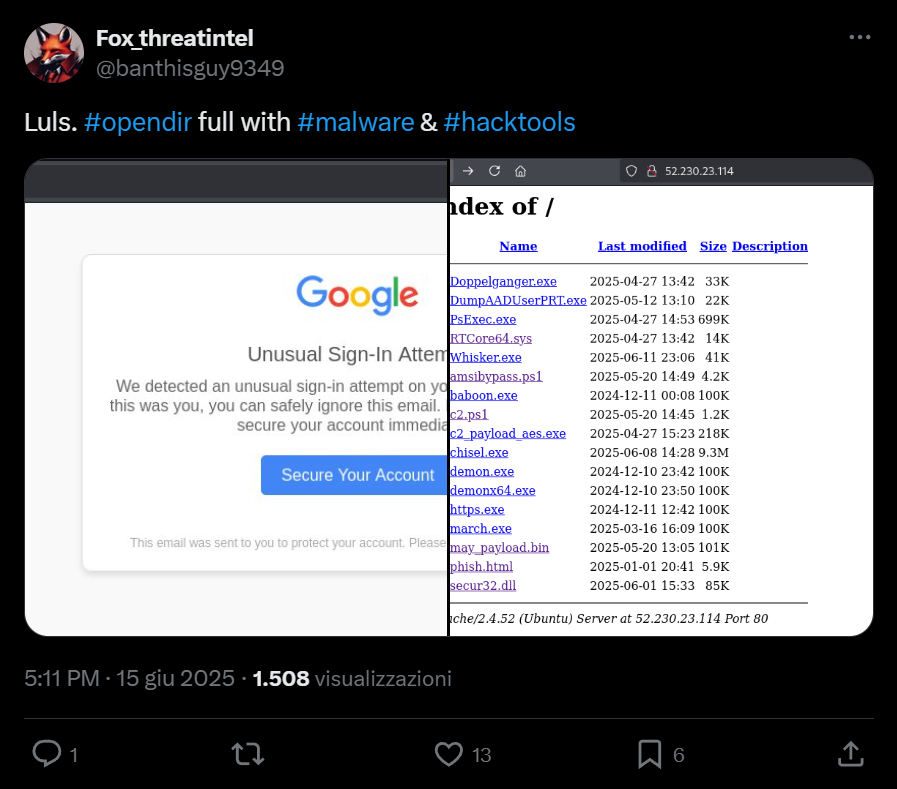
Task: Click the browser reload icon in screenshot
Action: 494,171
